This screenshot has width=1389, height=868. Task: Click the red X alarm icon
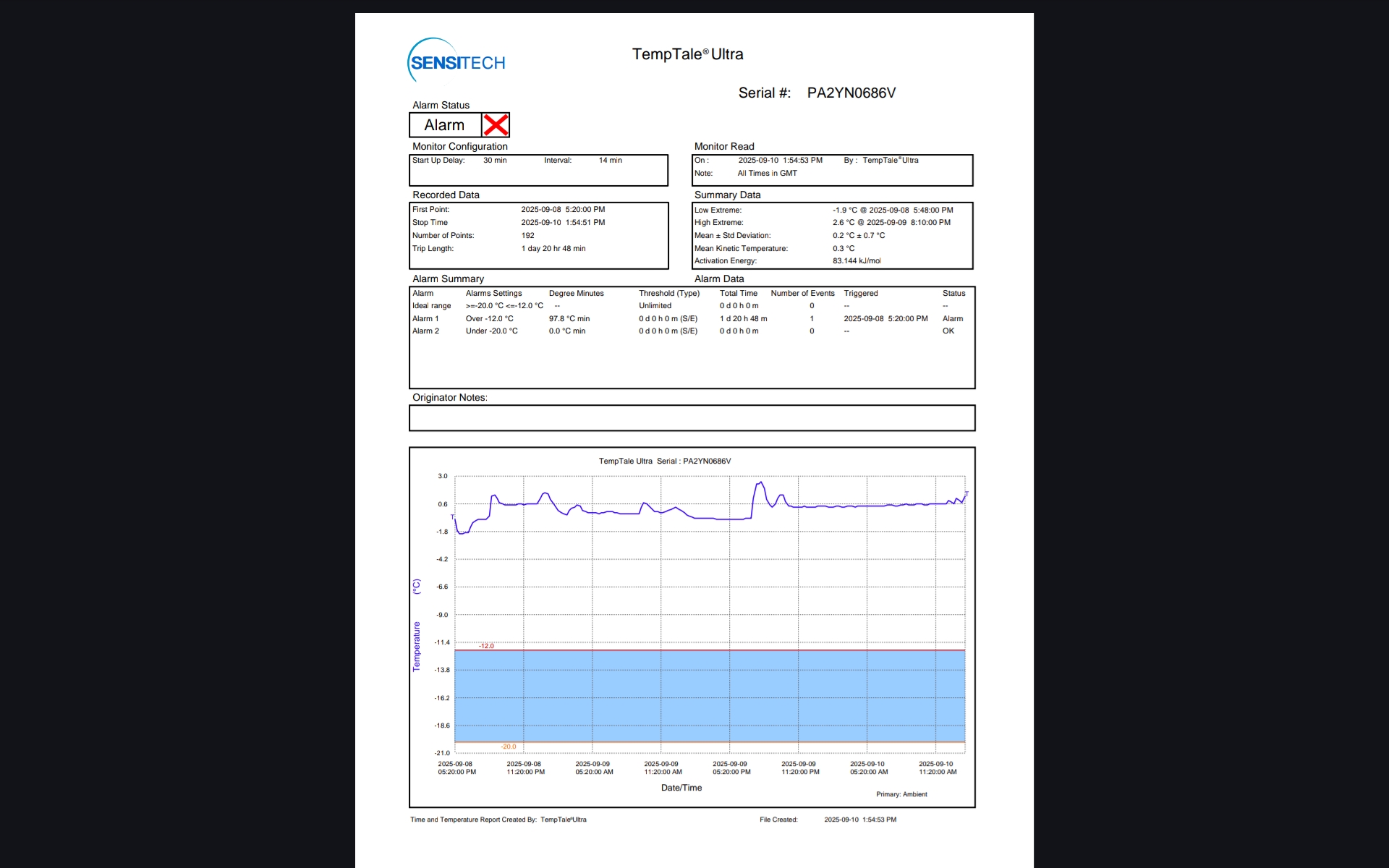[x=496, y=125]
